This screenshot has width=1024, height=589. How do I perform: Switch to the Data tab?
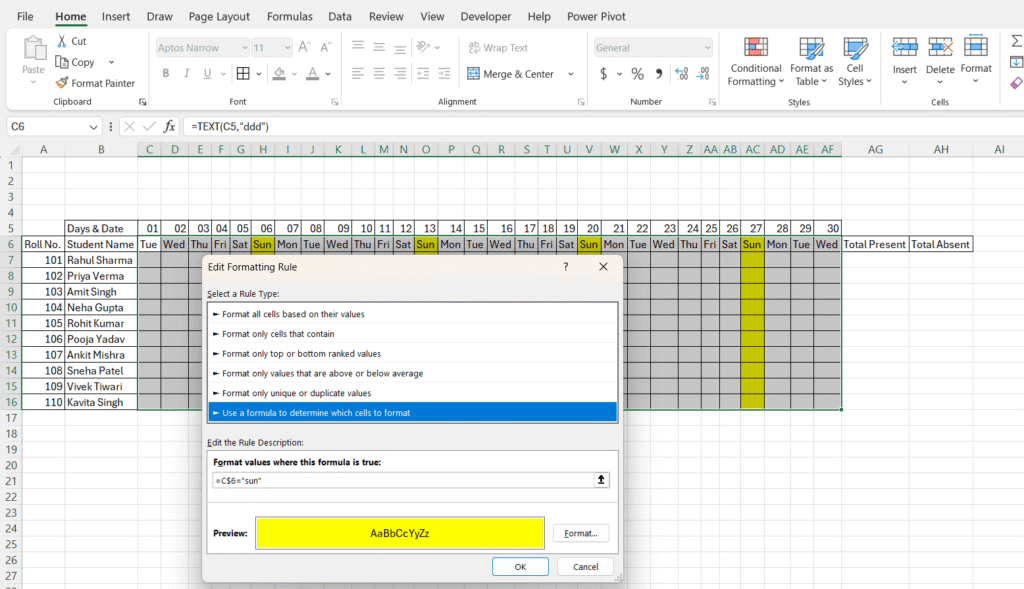tap(340, 16)
